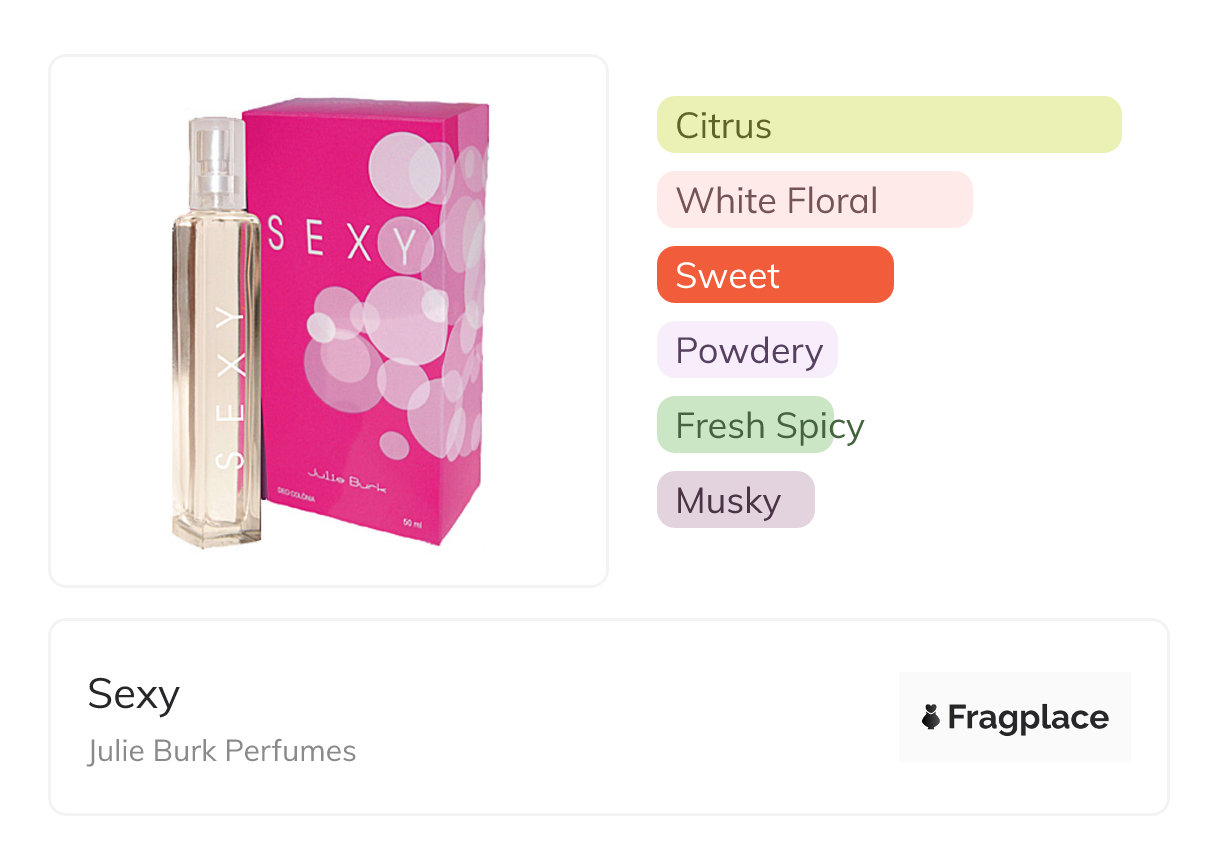Viewport: 1218px width, 864px height.
Task: Click the SEXY lettering on the pink box
Action: coord(342,243)
